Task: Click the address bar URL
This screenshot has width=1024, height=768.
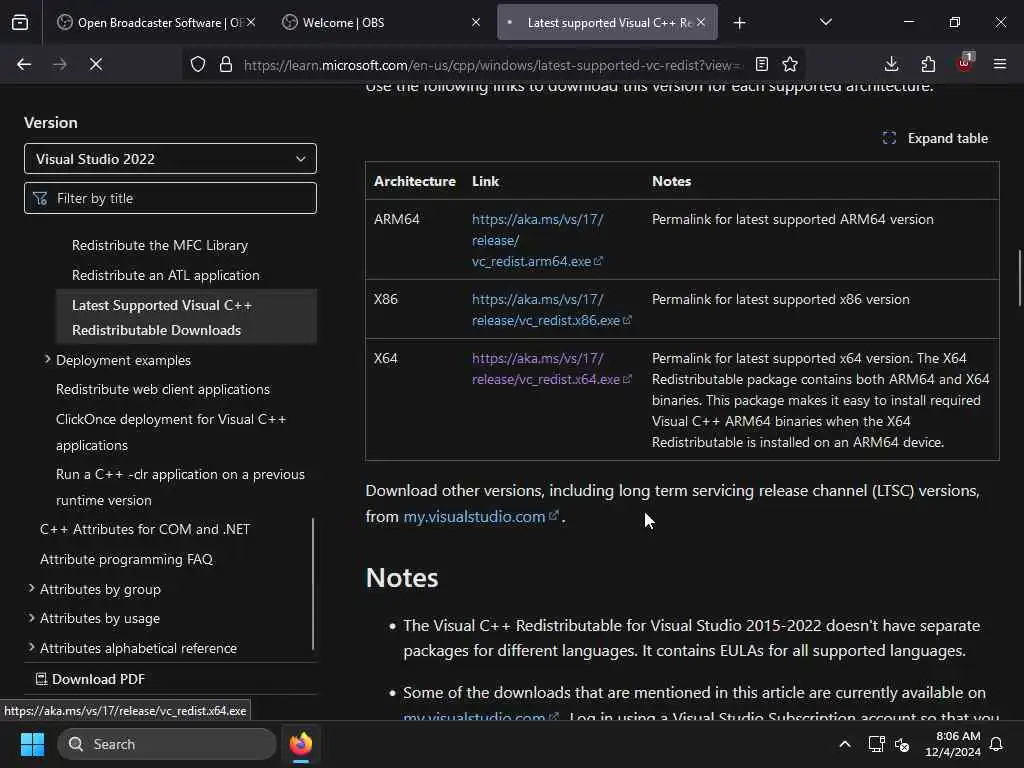Action: 492,65
